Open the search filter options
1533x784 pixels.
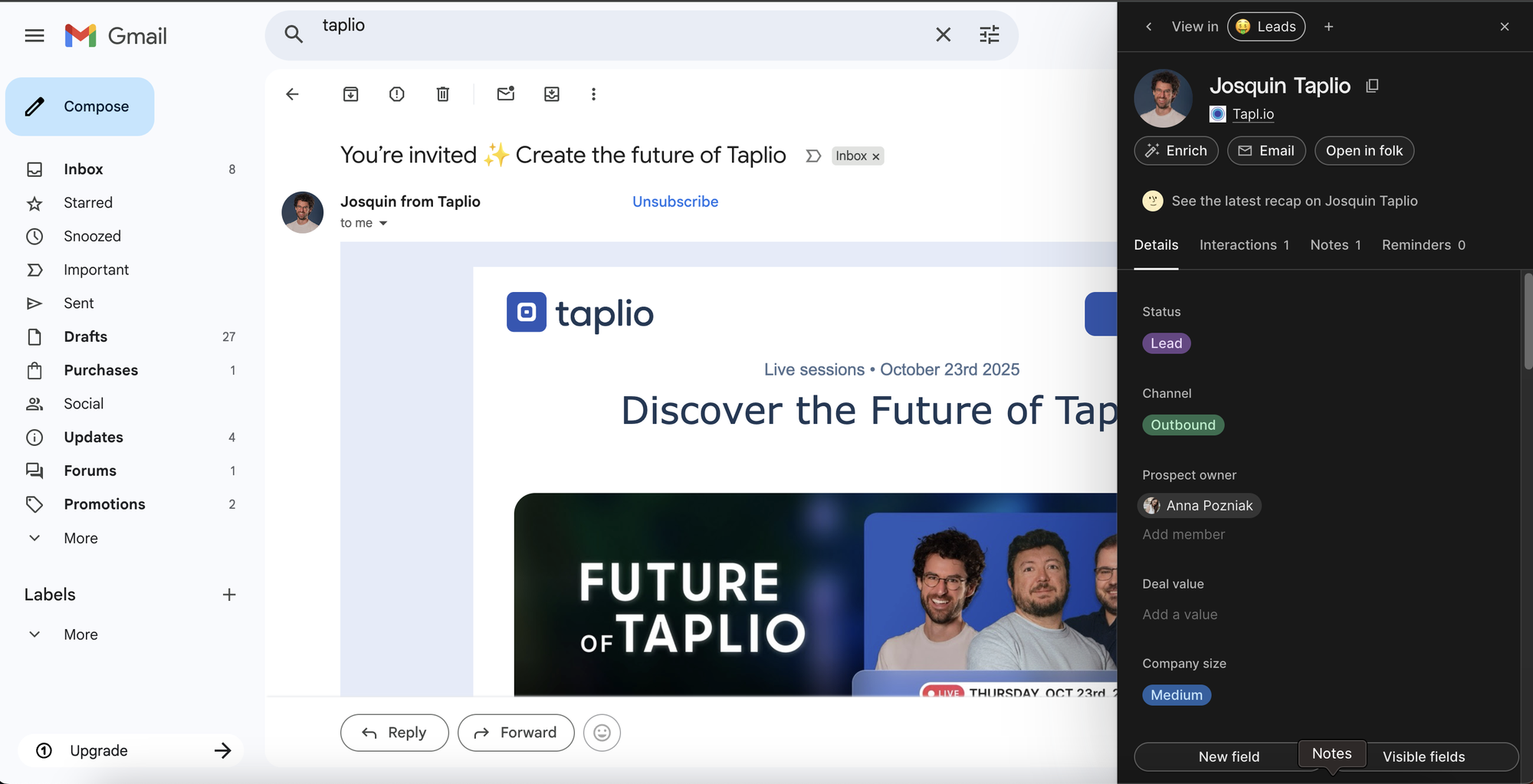click(x=990, y=34)
